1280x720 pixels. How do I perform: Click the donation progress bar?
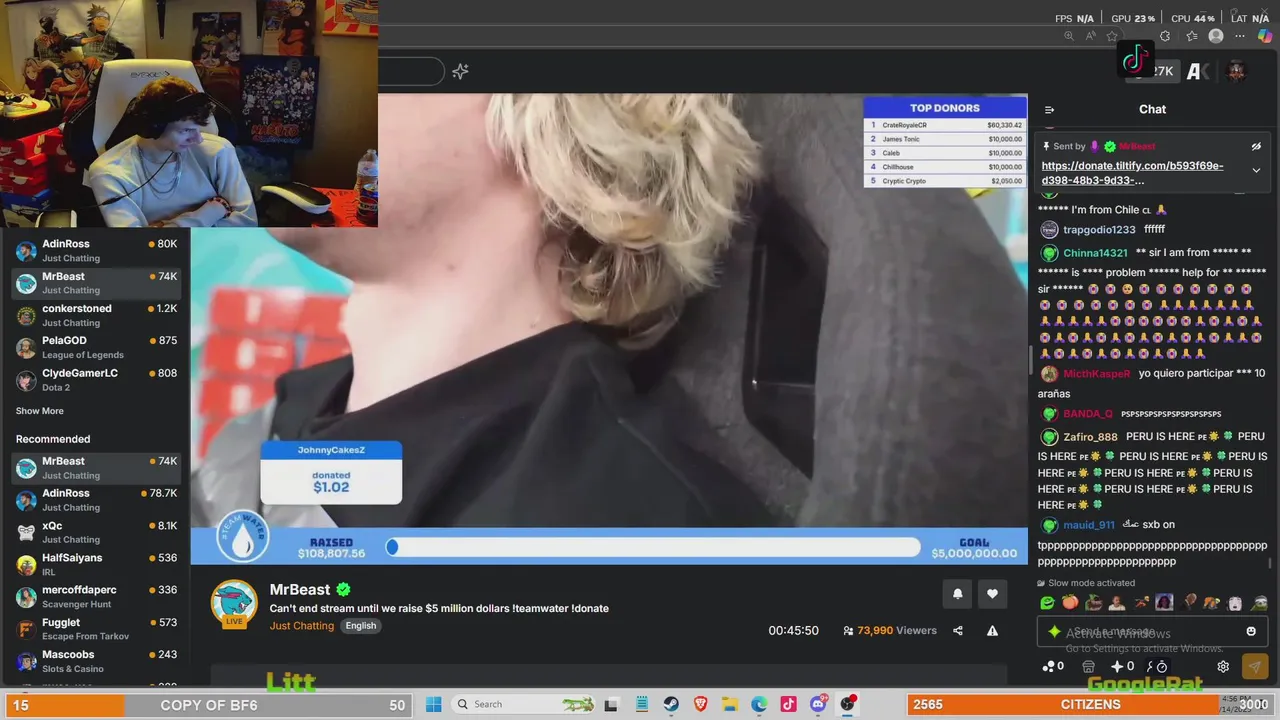[x=654, y=547]
